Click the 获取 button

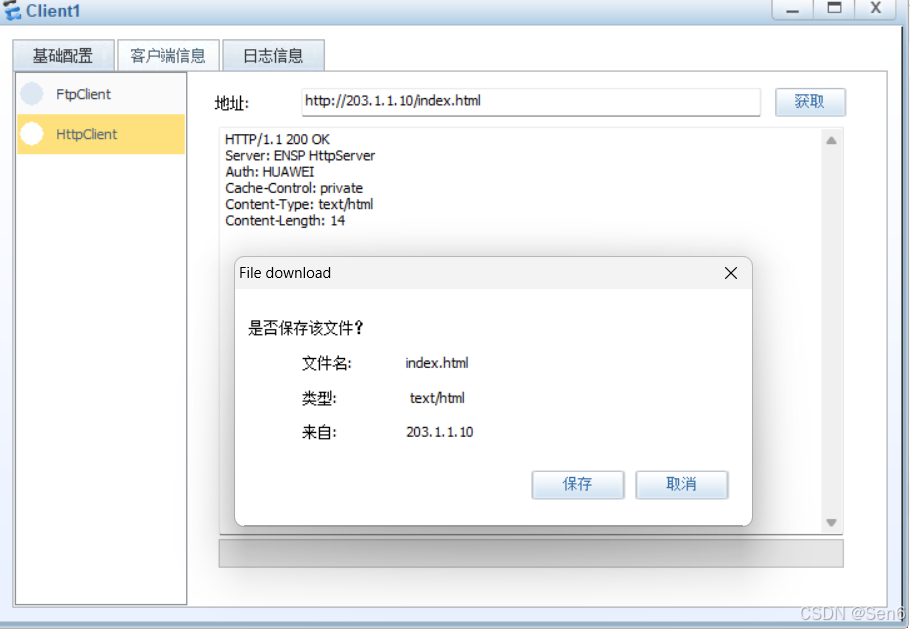click(x=810, y=102)
